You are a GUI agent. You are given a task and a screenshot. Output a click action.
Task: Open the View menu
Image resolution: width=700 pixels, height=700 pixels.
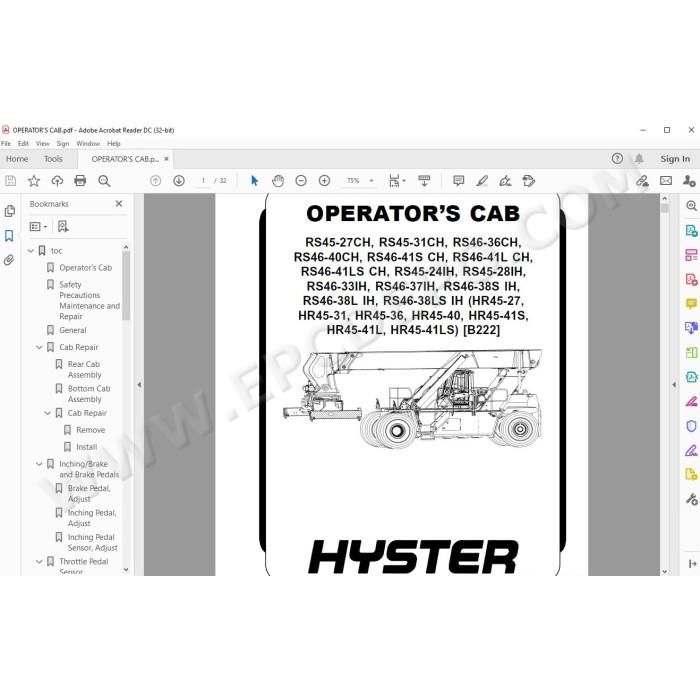coord(42,143)
